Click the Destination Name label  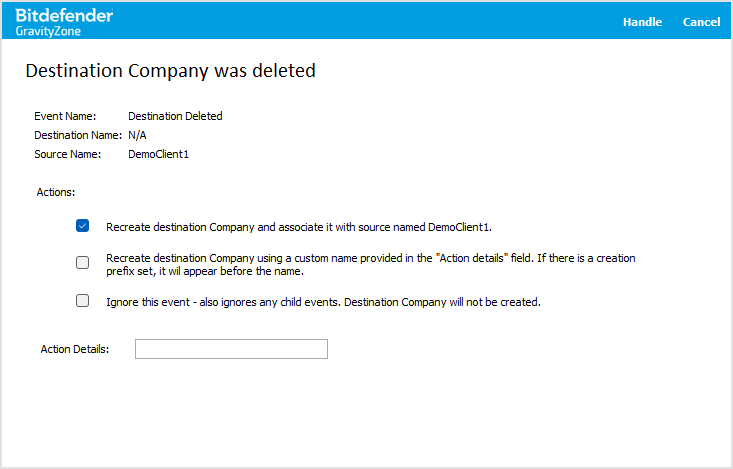click(79, 135)
